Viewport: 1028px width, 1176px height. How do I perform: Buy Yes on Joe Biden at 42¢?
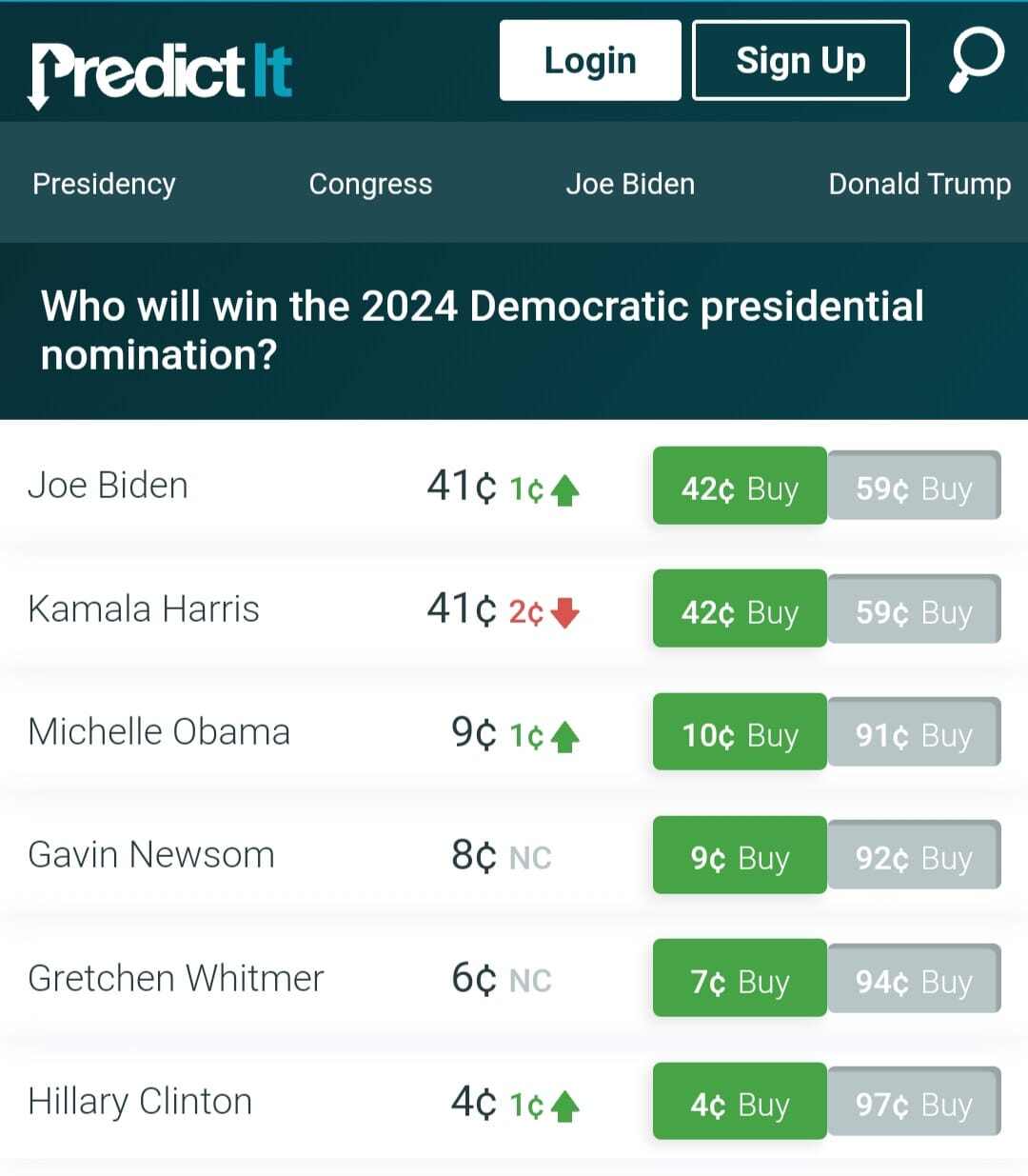(x=740, y=486)
